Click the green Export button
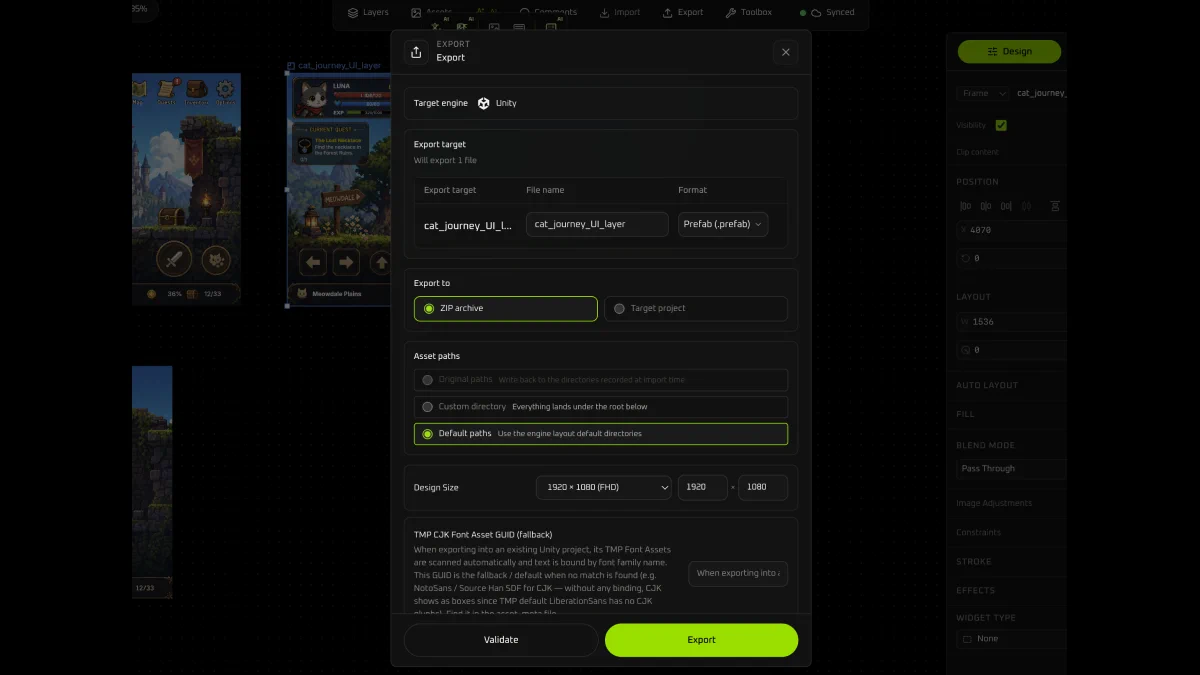Image resolution: width=1200 pixels, height=675 pixels. (701, 640)
